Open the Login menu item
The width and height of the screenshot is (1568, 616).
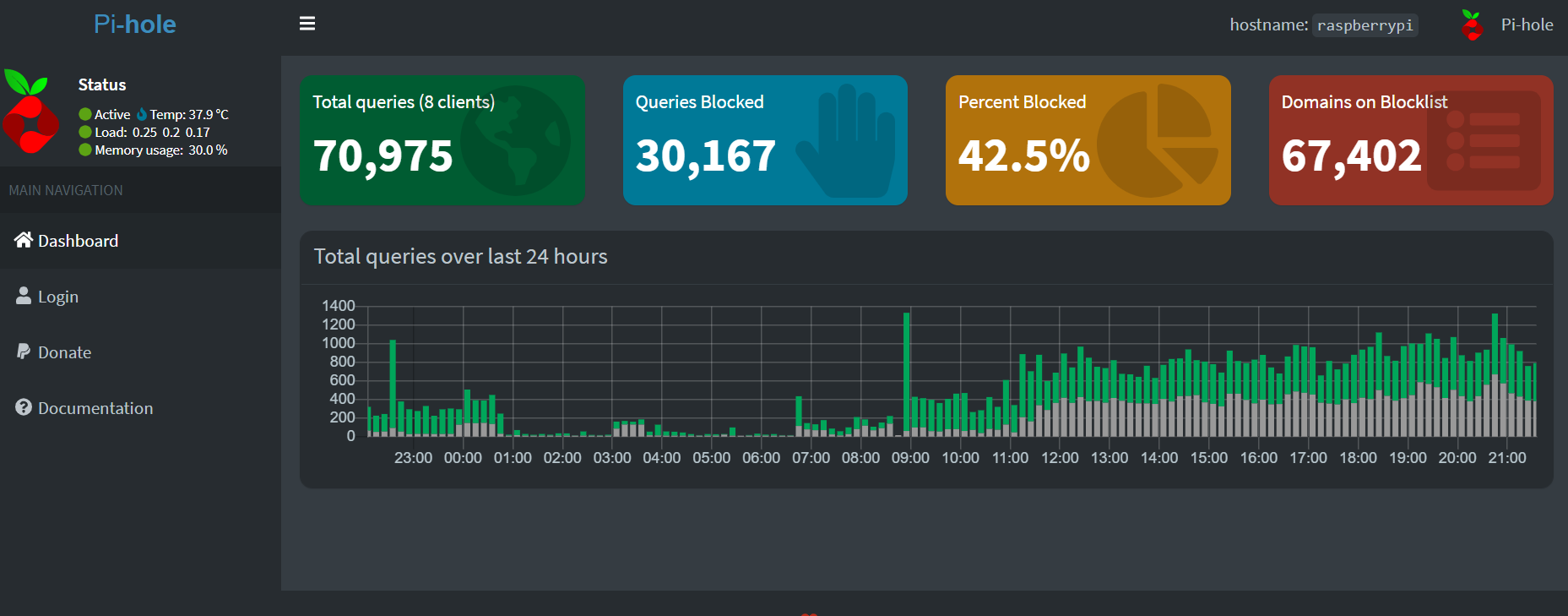pyautogui.click(x=140, y=297)
